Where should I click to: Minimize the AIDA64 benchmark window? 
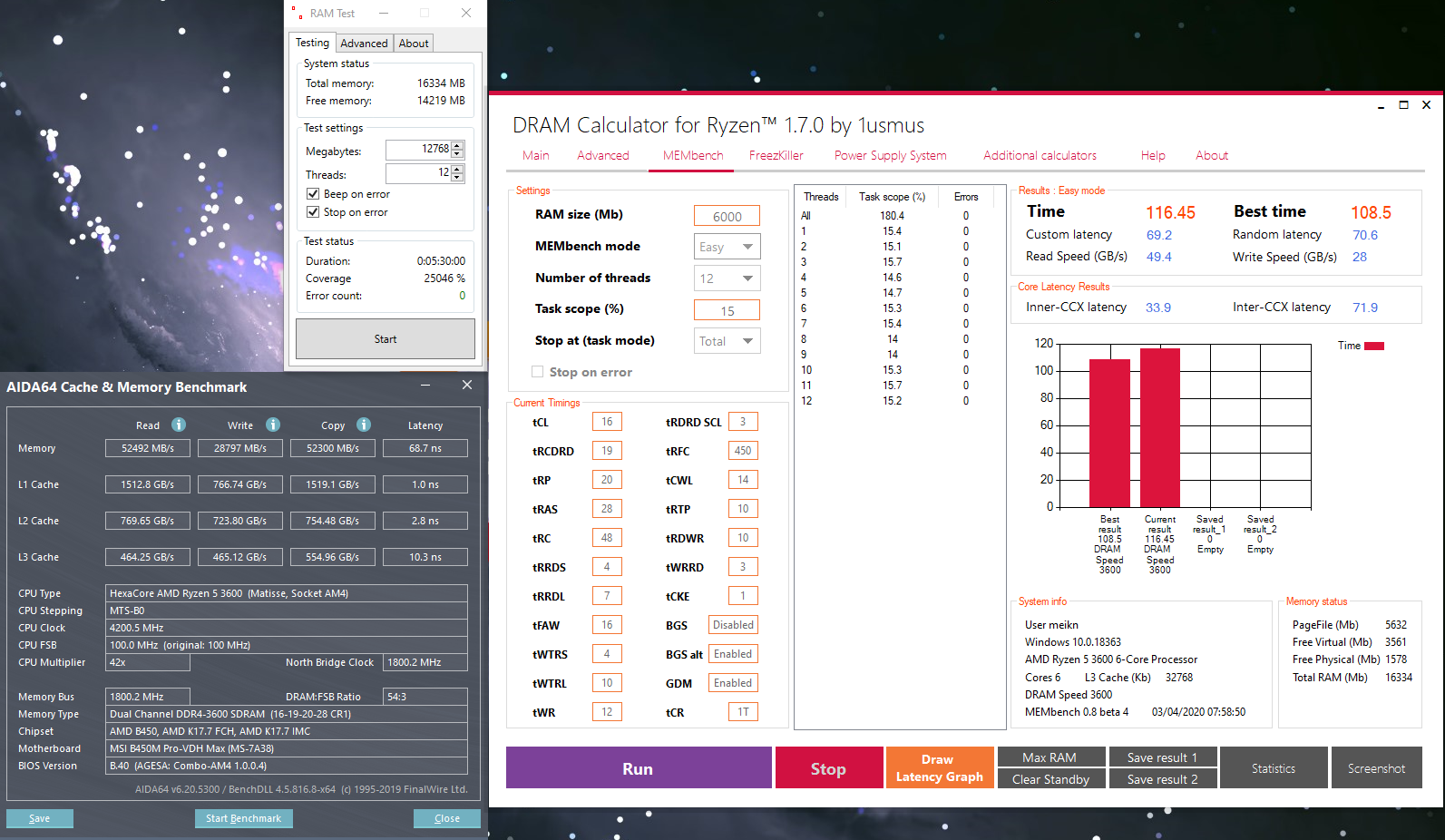tap(425, 386)
